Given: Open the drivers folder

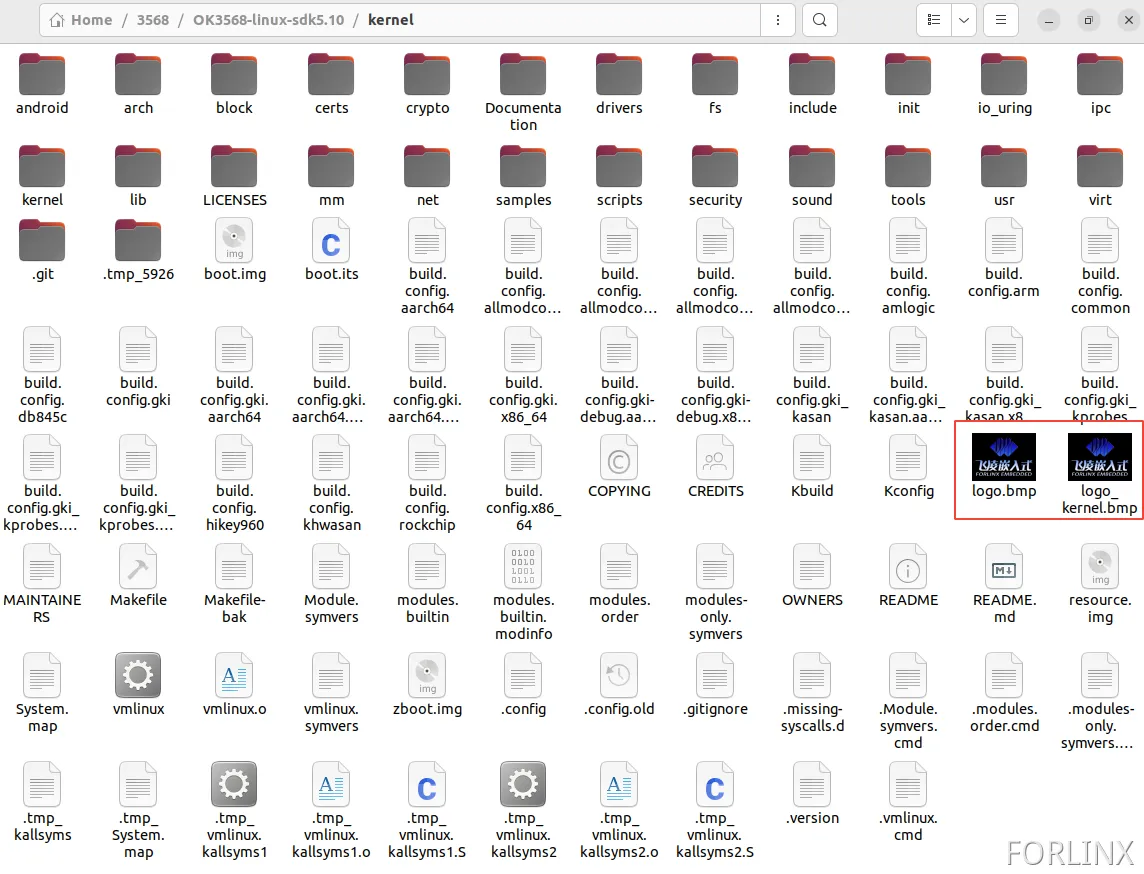Looking at the screenshot, I should pyautogui.click(x=619, y=75).
